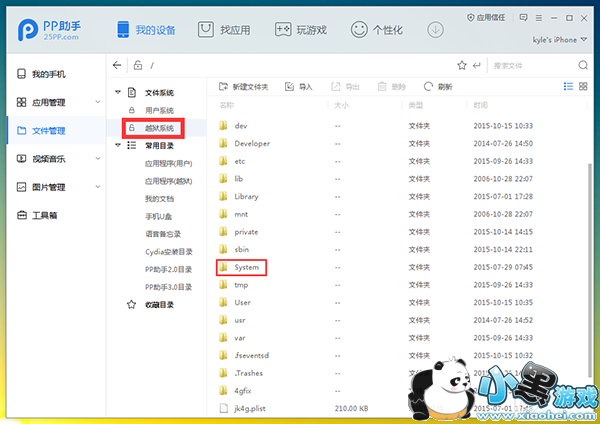Collapse the 常用目录 tree node
Image resolution: width=600 pixels, height=424 pixels.
pyautogui.click(x=118, y=145)
